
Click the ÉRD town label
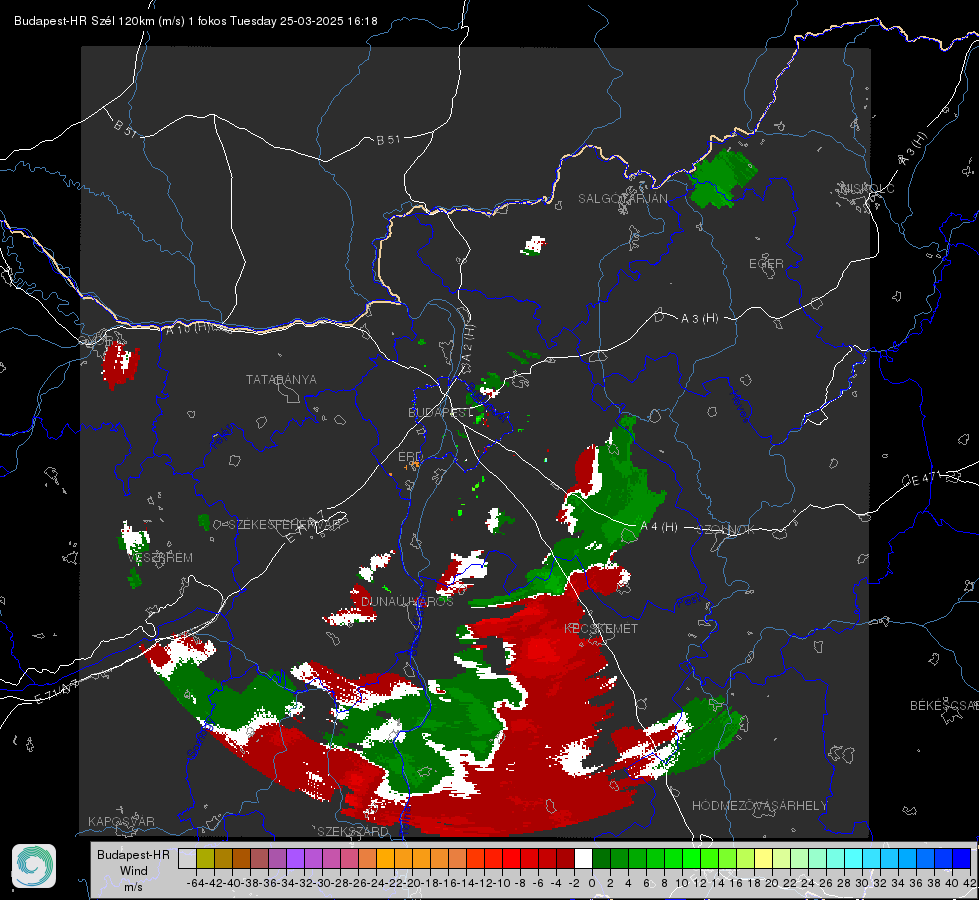(x=410, y=456)
